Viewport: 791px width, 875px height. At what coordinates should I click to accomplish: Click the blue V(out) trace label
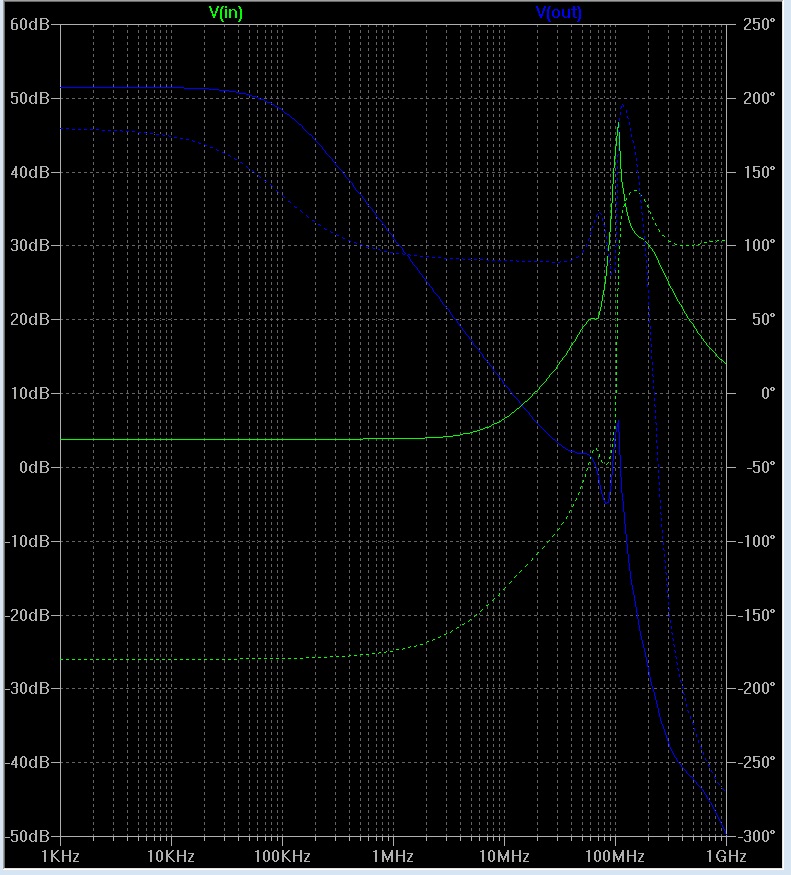559,13
